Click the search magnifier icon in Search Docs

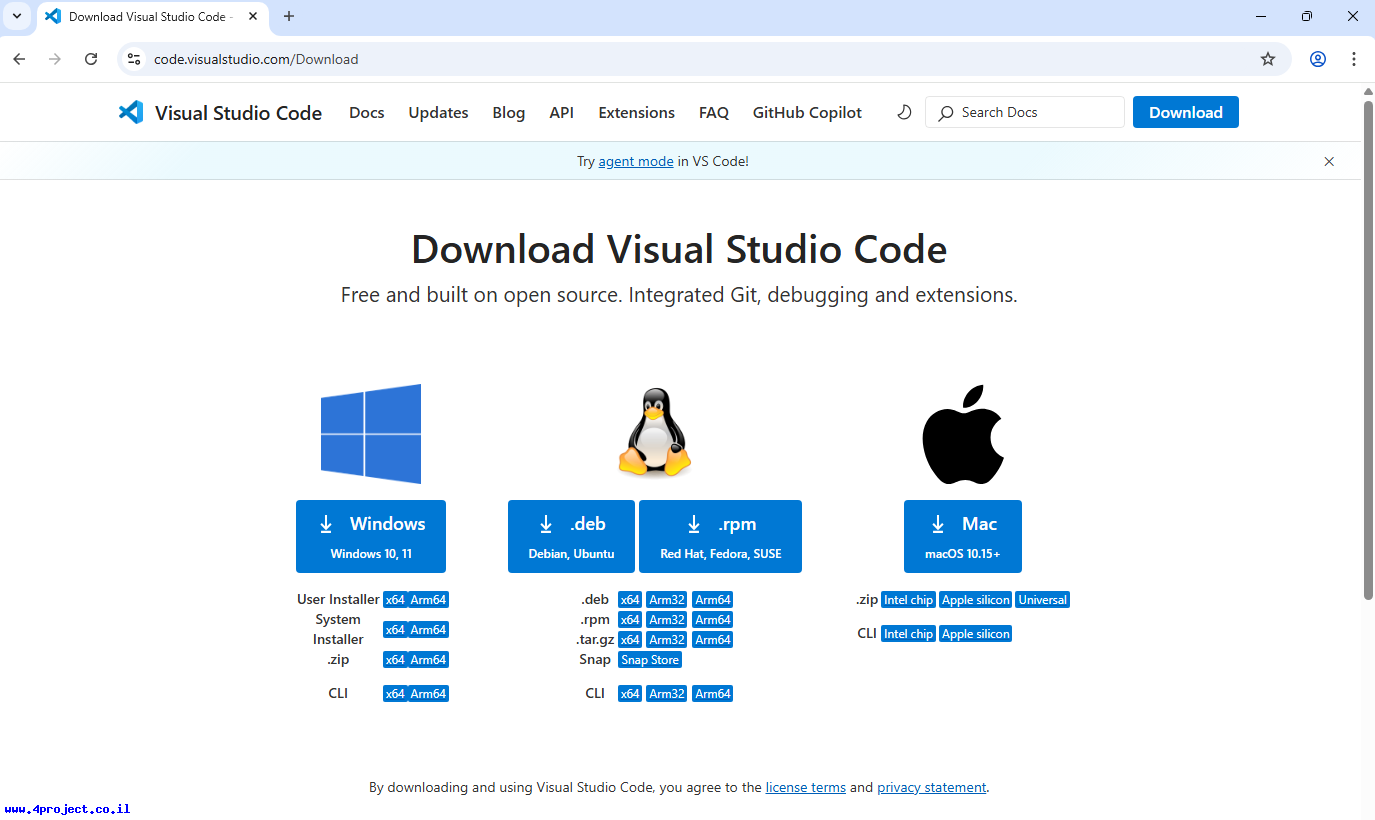point(946,113)
